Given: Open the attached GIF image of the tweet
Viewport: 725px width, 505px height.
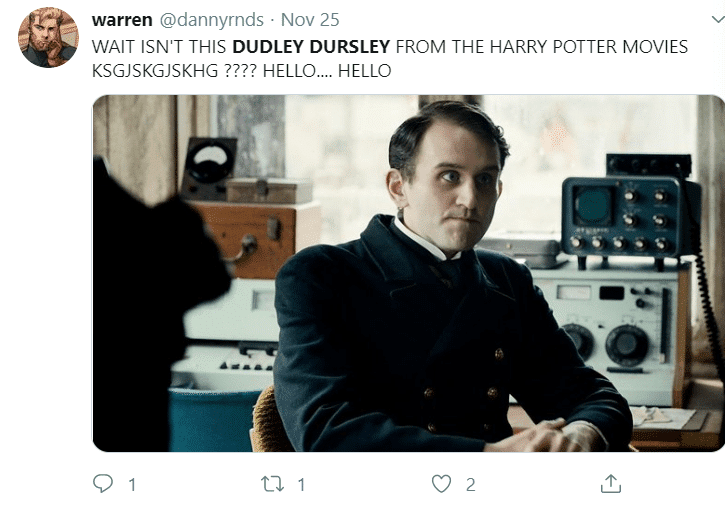Looking at the screenshot, I should (x=408, y=273).
